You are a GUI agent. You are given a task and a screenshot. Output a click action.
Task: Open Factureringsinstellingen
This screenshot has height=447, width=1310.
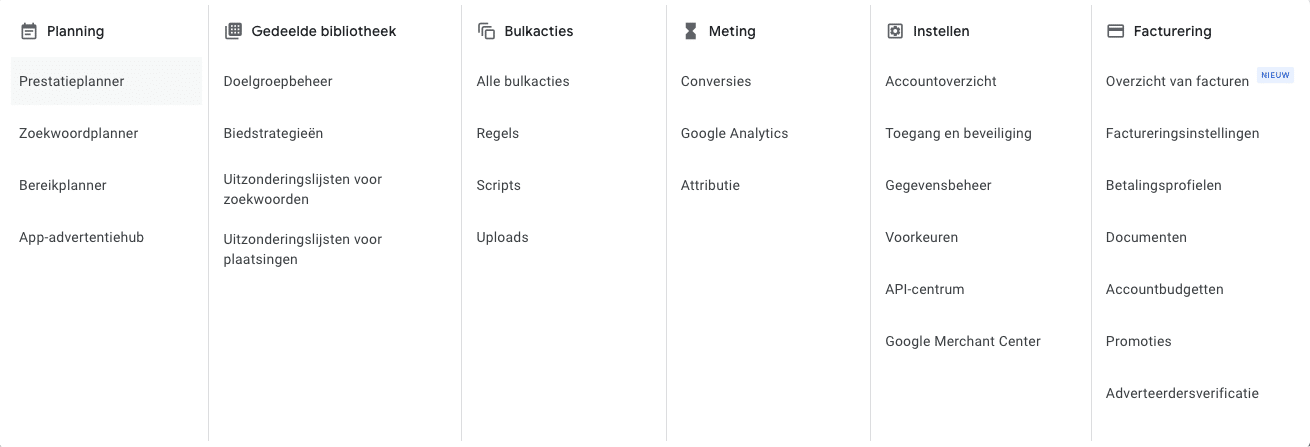[x=1183, y=133]
